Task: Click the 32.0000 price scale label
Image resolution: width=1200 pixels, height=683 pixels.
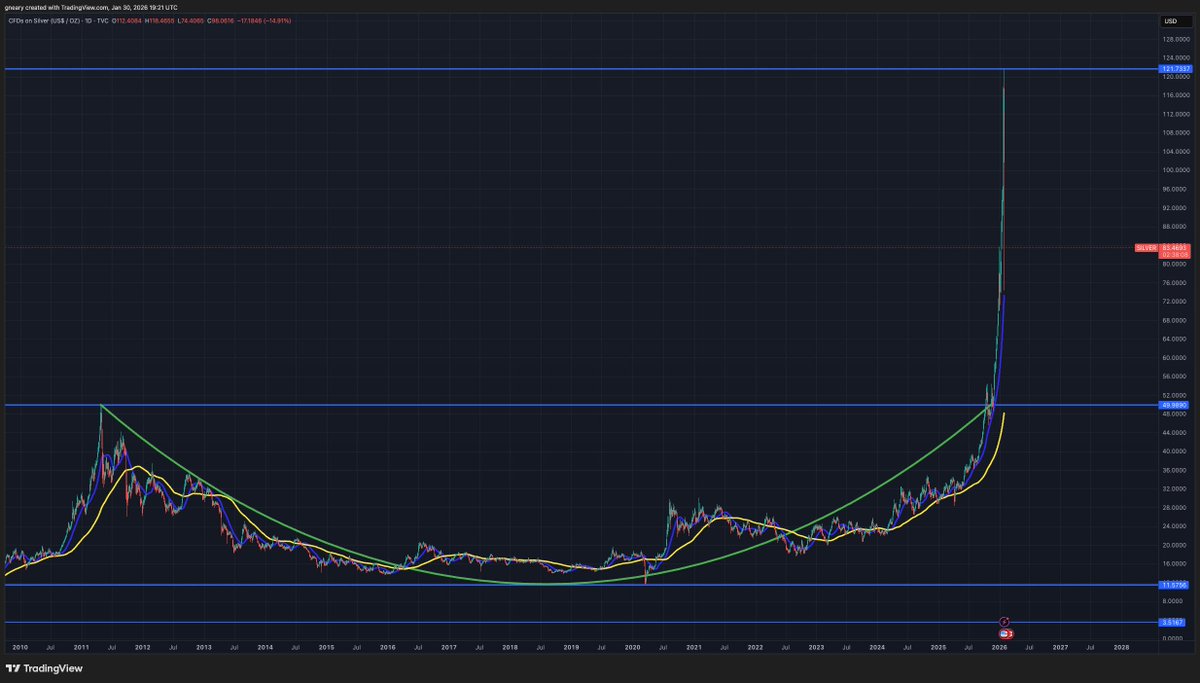Action: [1174, 489]
